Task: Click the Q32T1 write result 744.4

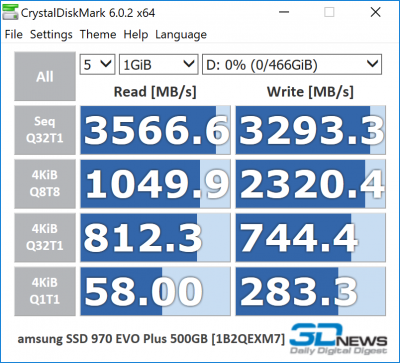Action: 311,237
